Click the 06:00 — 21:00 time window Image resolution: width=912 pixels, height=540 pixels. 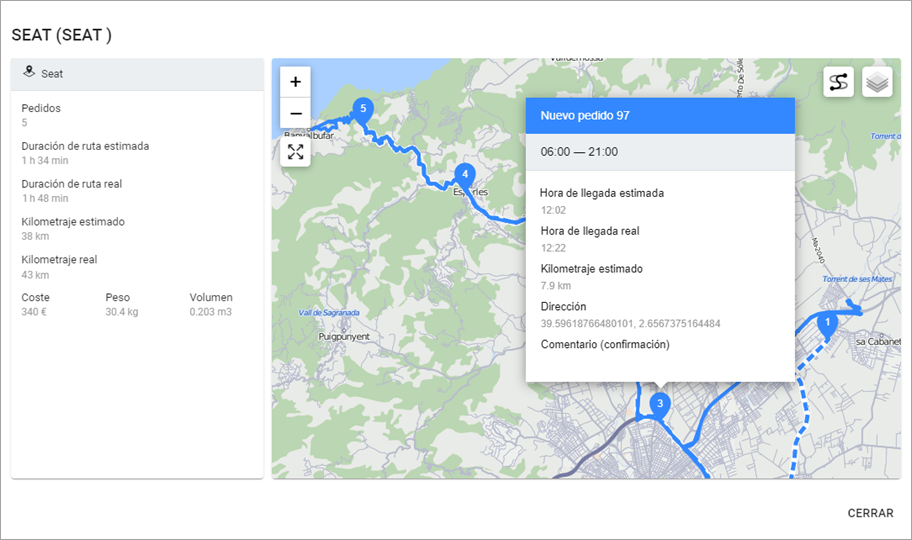(579, 152)
